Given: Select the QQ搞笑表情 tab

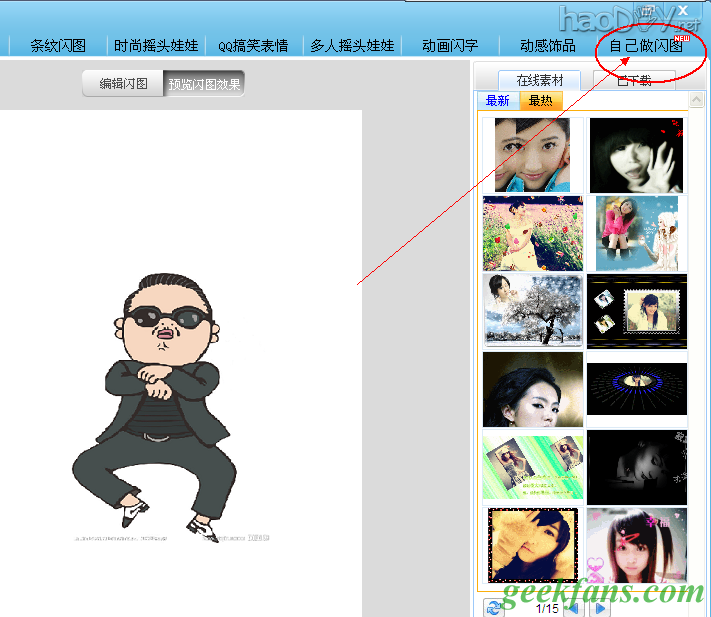Looking at the screenshot, I should (253, 45).
